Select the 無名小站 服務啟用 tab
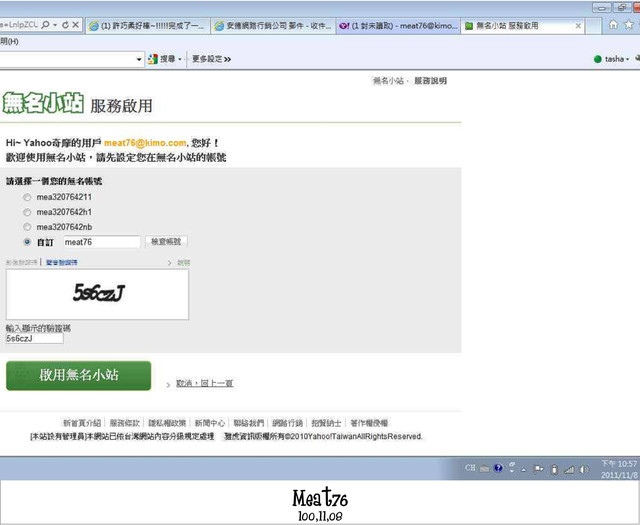This screenshot has height=525, width=640. pos(516,26)
